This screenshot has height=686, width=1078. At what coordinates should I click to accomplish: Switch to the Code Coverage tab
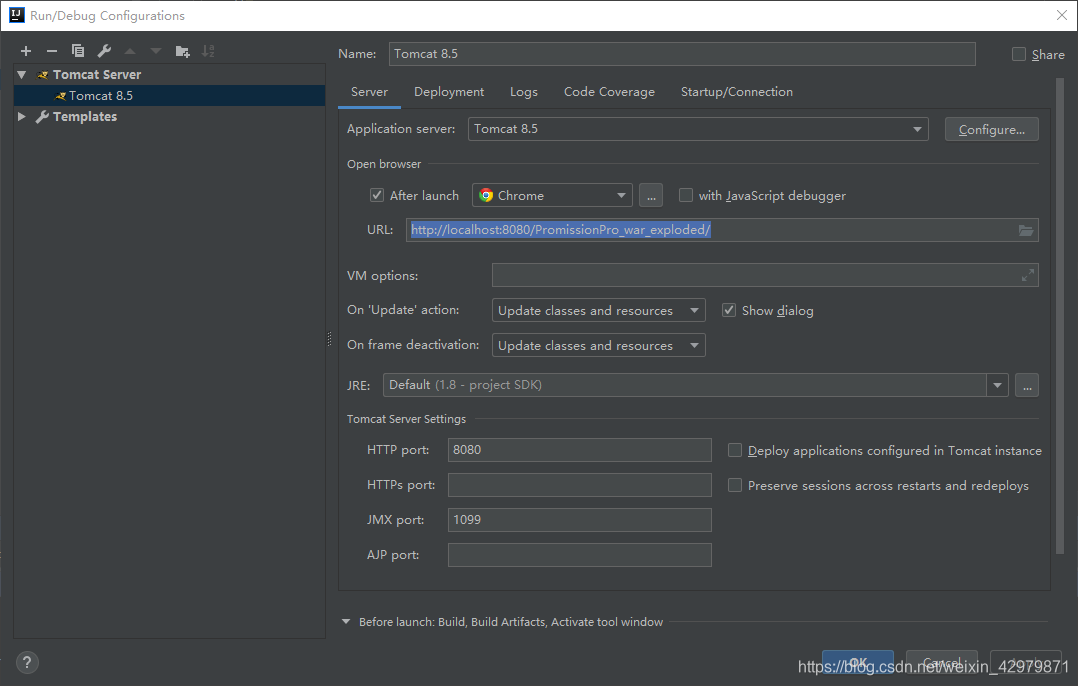coord(609,92)
